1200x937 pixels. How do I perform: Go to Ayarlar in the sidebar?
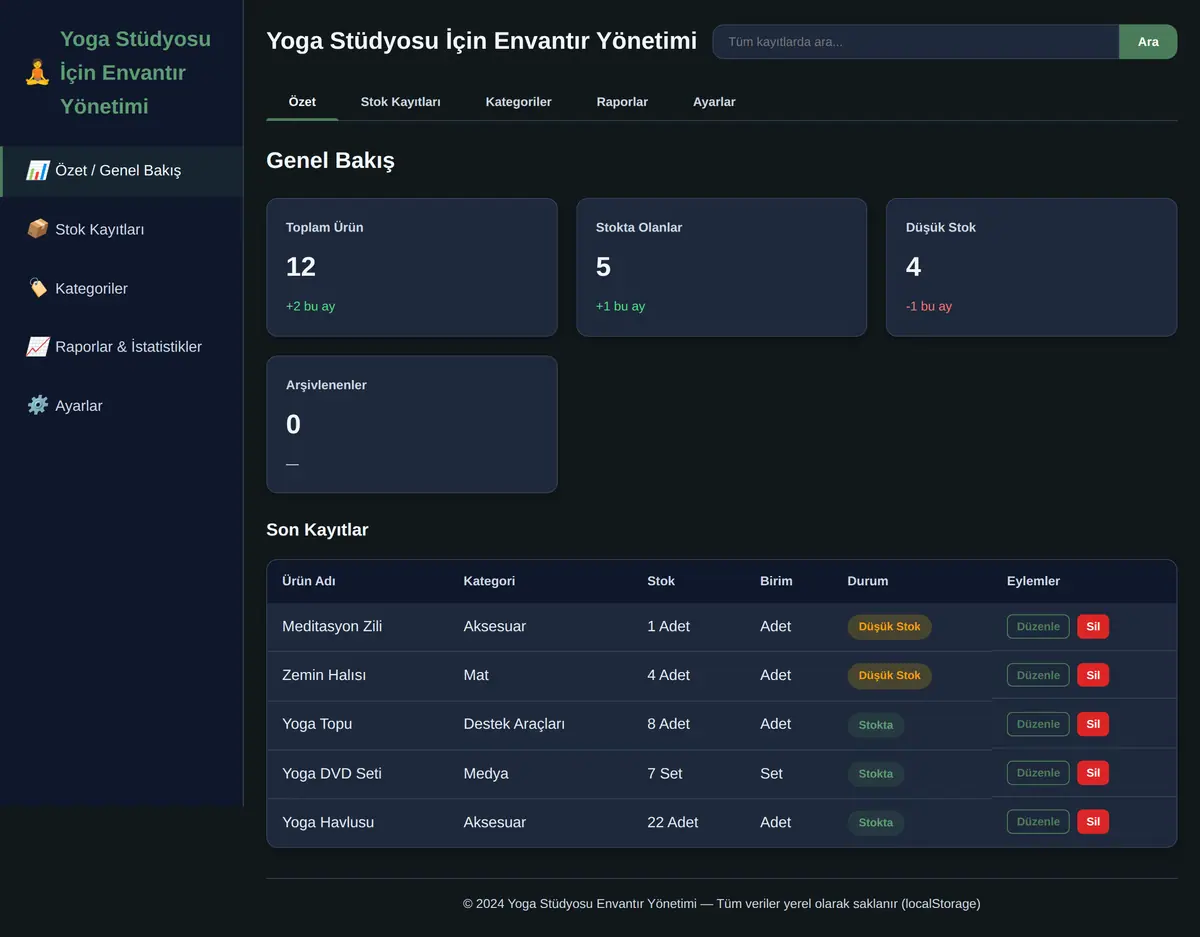point(121,405)
